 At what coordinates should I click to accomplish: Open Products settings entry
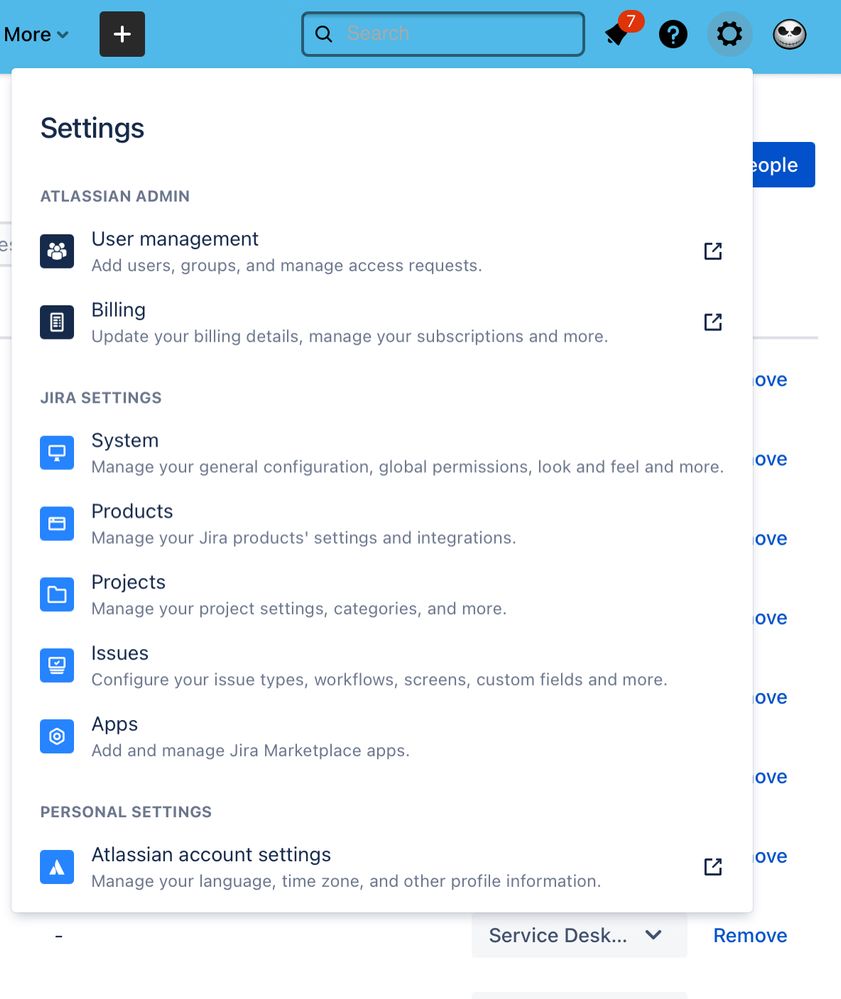pos(382,523)
